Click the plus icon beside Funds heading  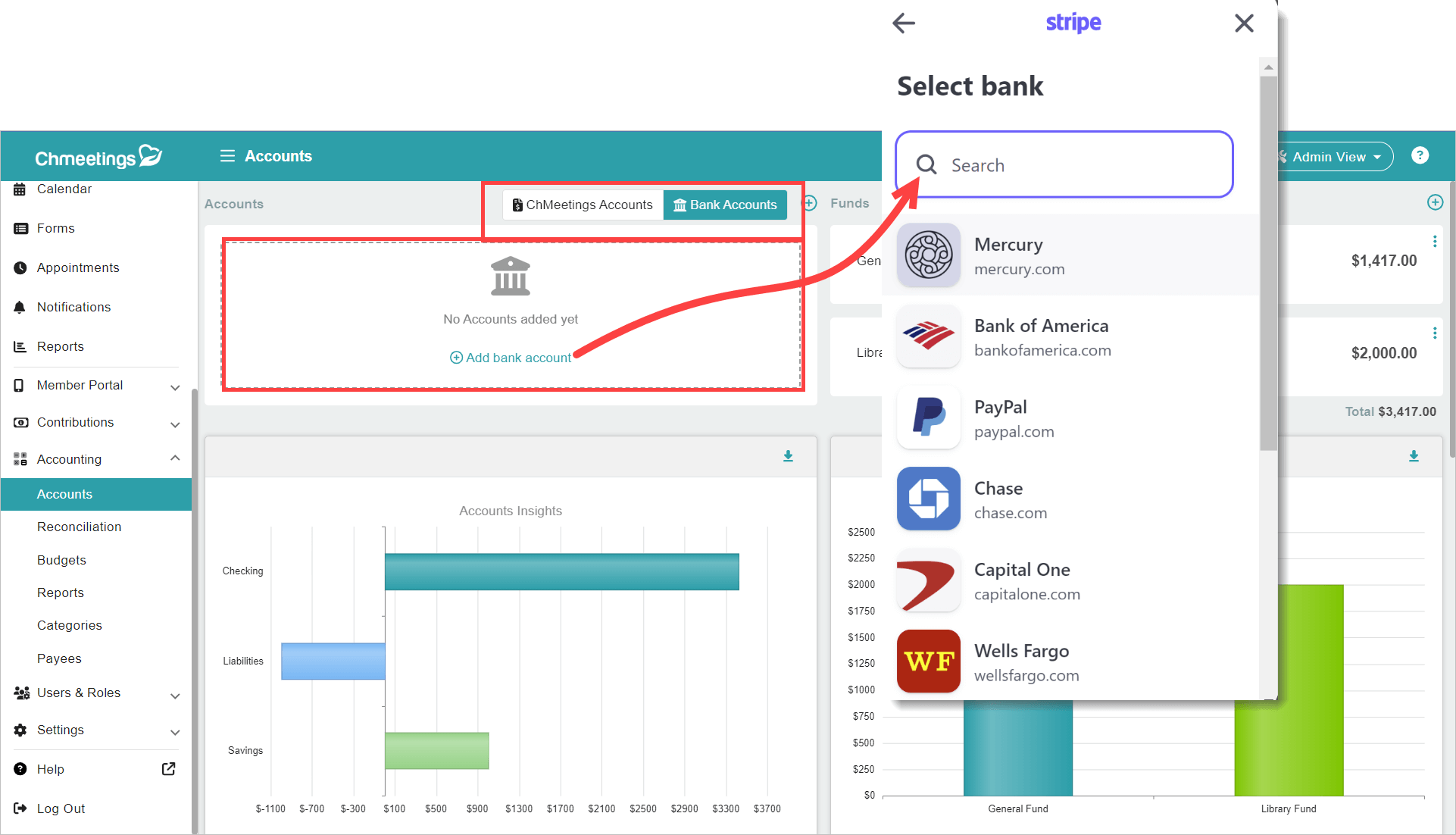tap(809, 203)
